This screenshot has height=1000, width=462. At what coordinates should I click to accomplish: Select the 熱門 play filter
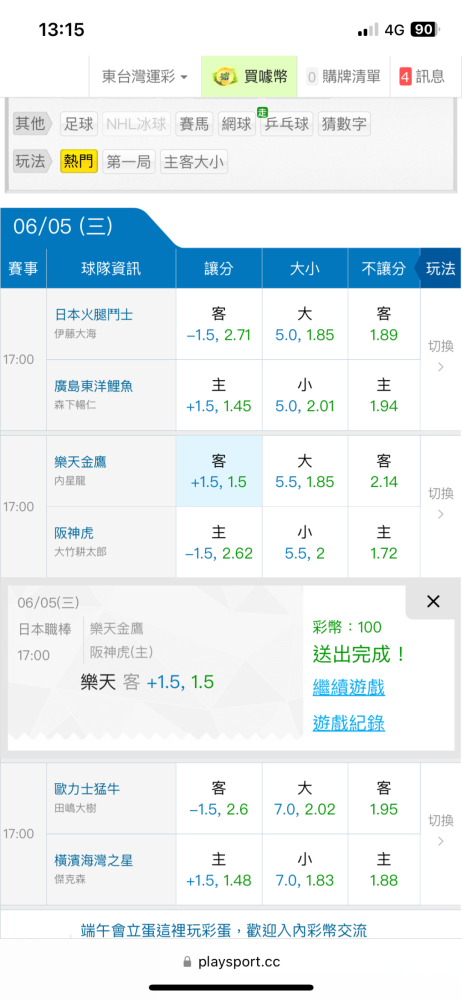(x=79, y=162)
